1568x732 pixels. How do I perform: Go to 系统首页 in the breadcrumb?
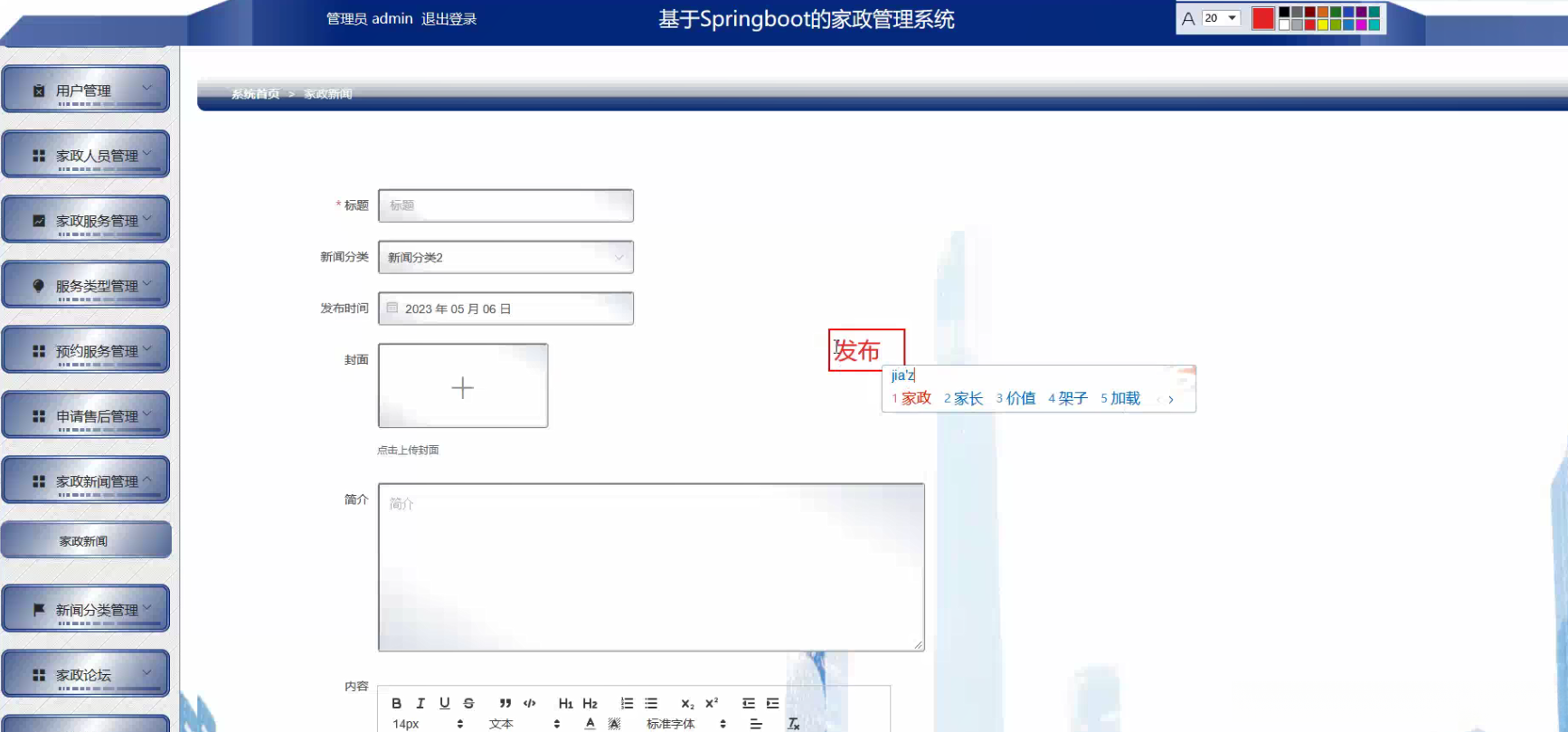coord(255,94)
